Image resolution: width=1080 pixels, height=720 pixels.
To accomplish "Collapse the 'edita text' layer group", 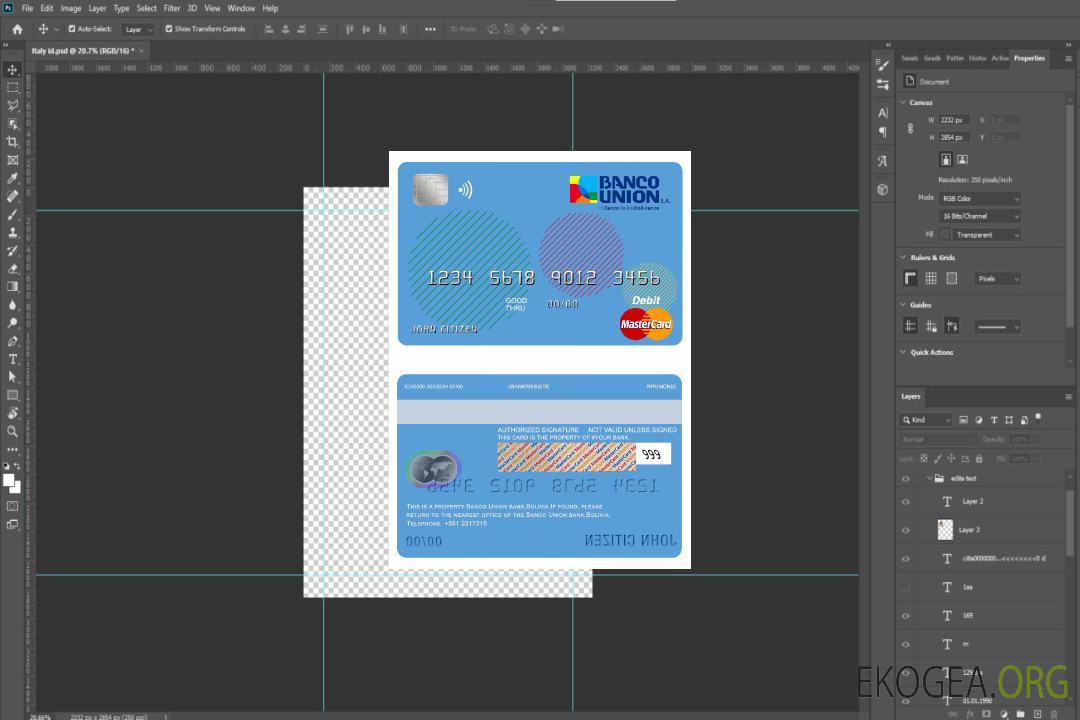I will 928,478.
